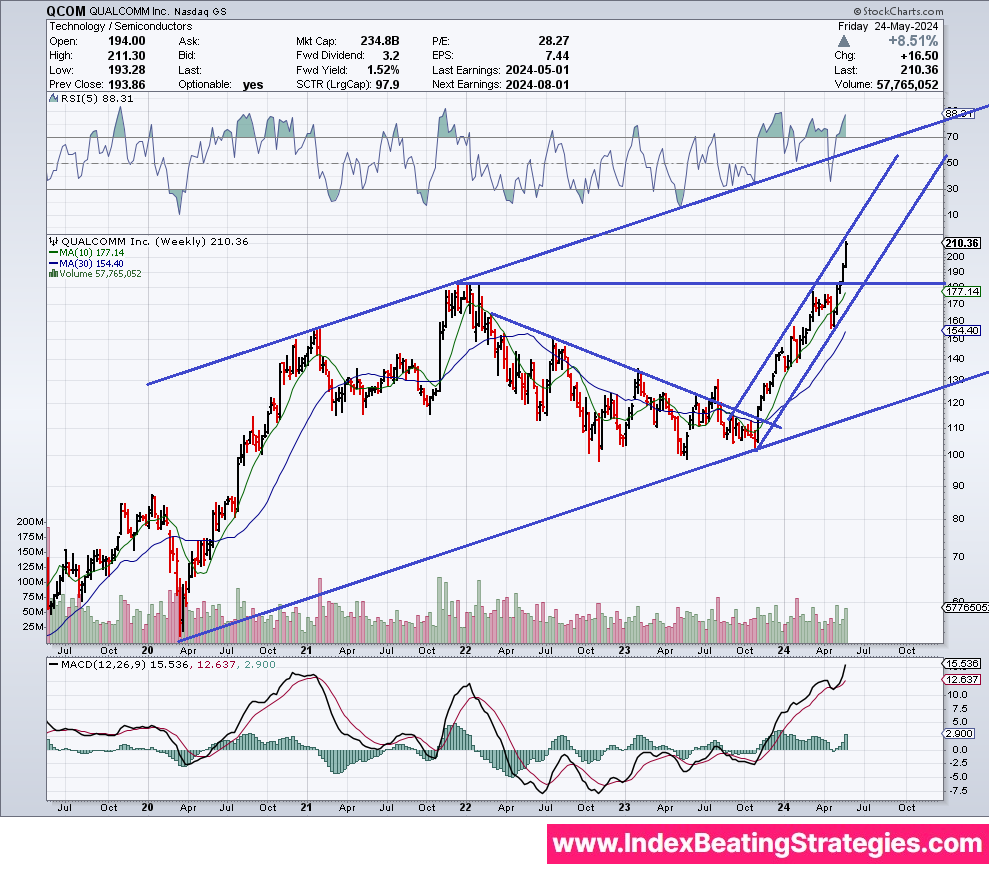Click the RSI(5) 88.31 indicator label
This screenshot has width=1000, height=875.
(x=97, y=99)
